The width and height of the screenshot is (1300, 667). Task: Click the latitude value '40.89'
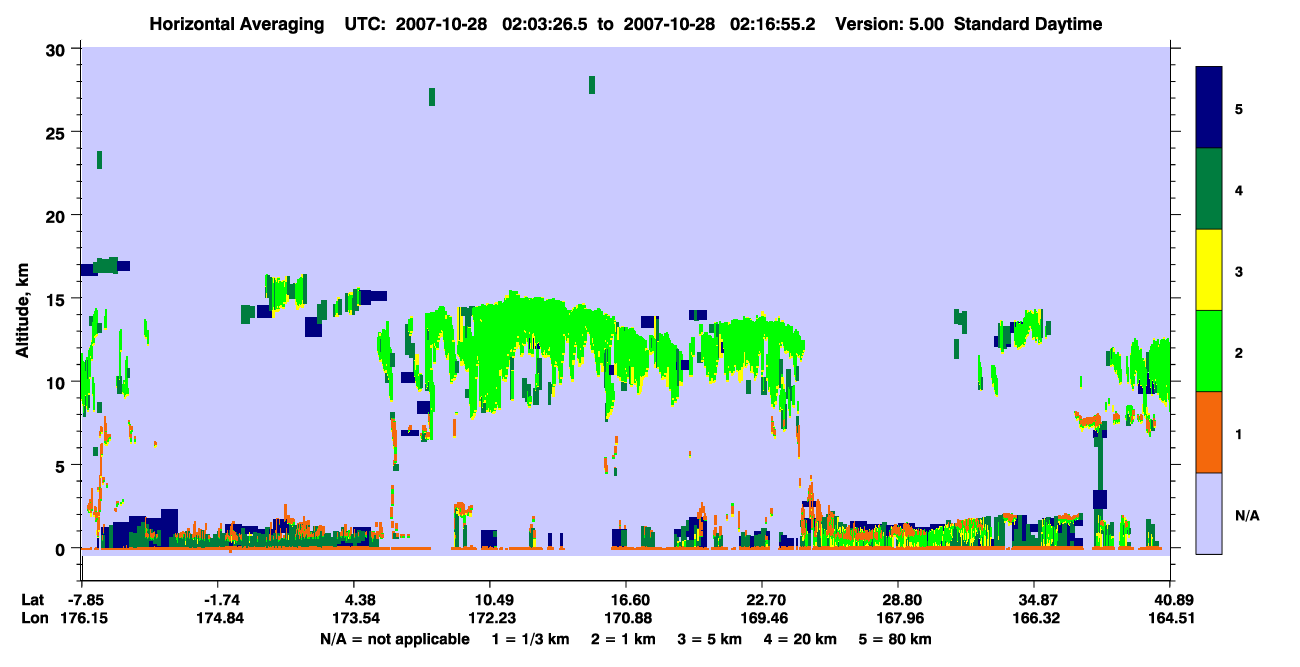[1173, 600]
